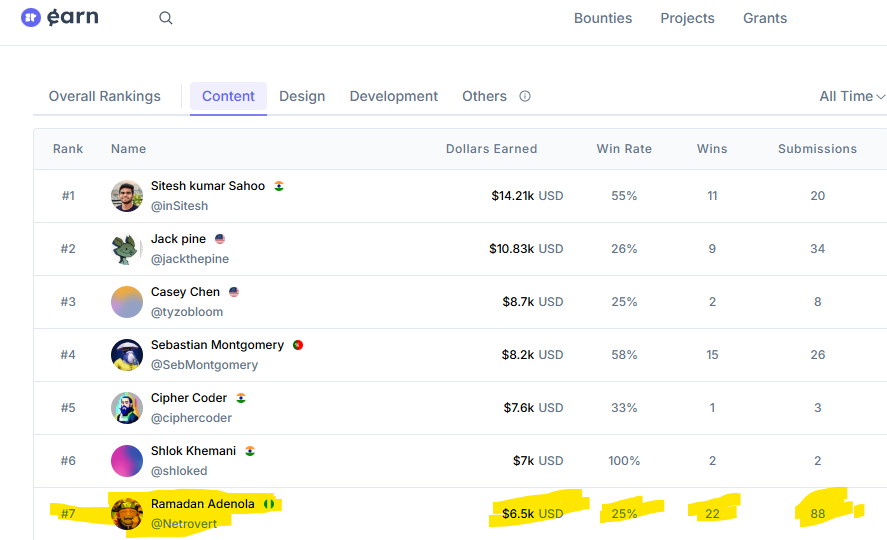Open the @tyzobloom handle

point(187,312)
